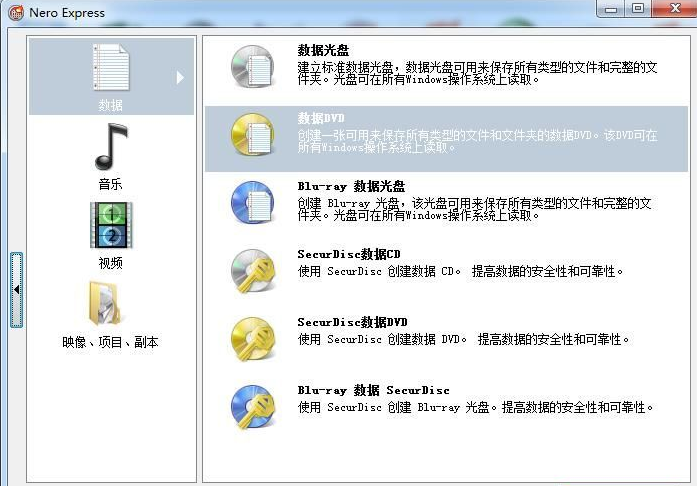Select the SecurDisc数据DVD heading
Viewport: 697px width, 486px height.
(353, 322)
